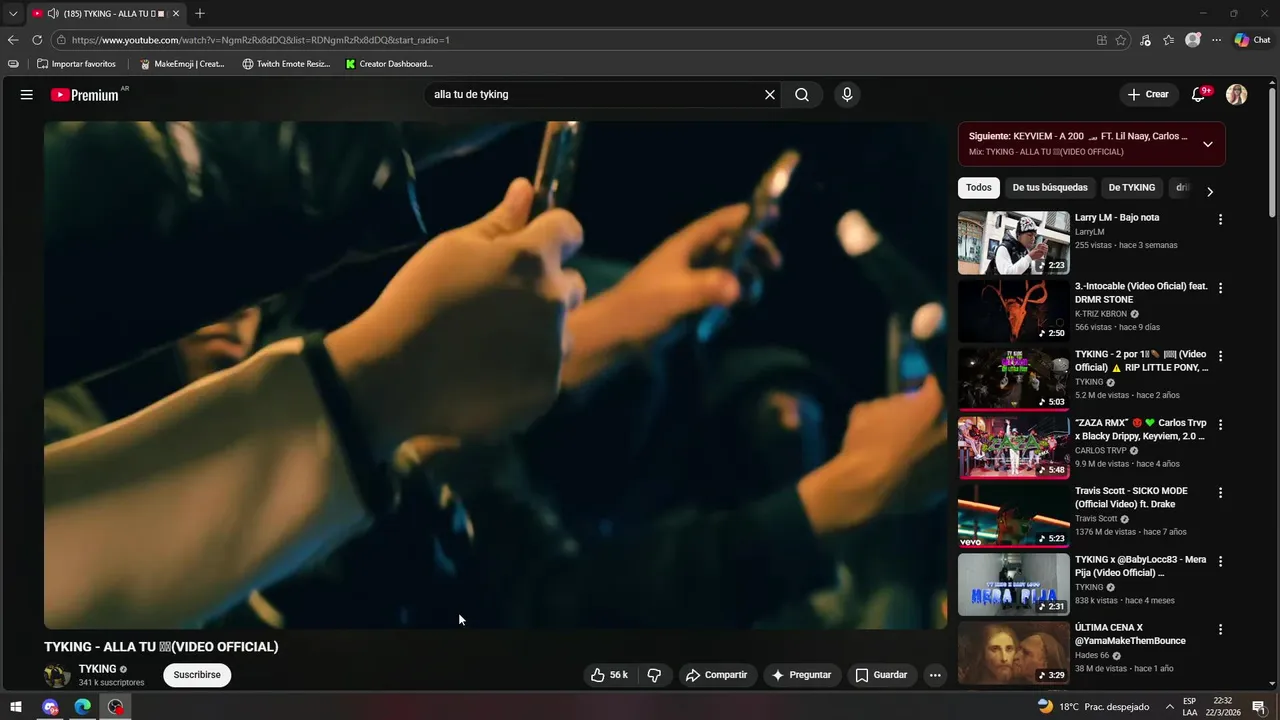1280x720 pixels.
Task: Open options for SICKO MODE video
Action: (x=1220, y=493)
